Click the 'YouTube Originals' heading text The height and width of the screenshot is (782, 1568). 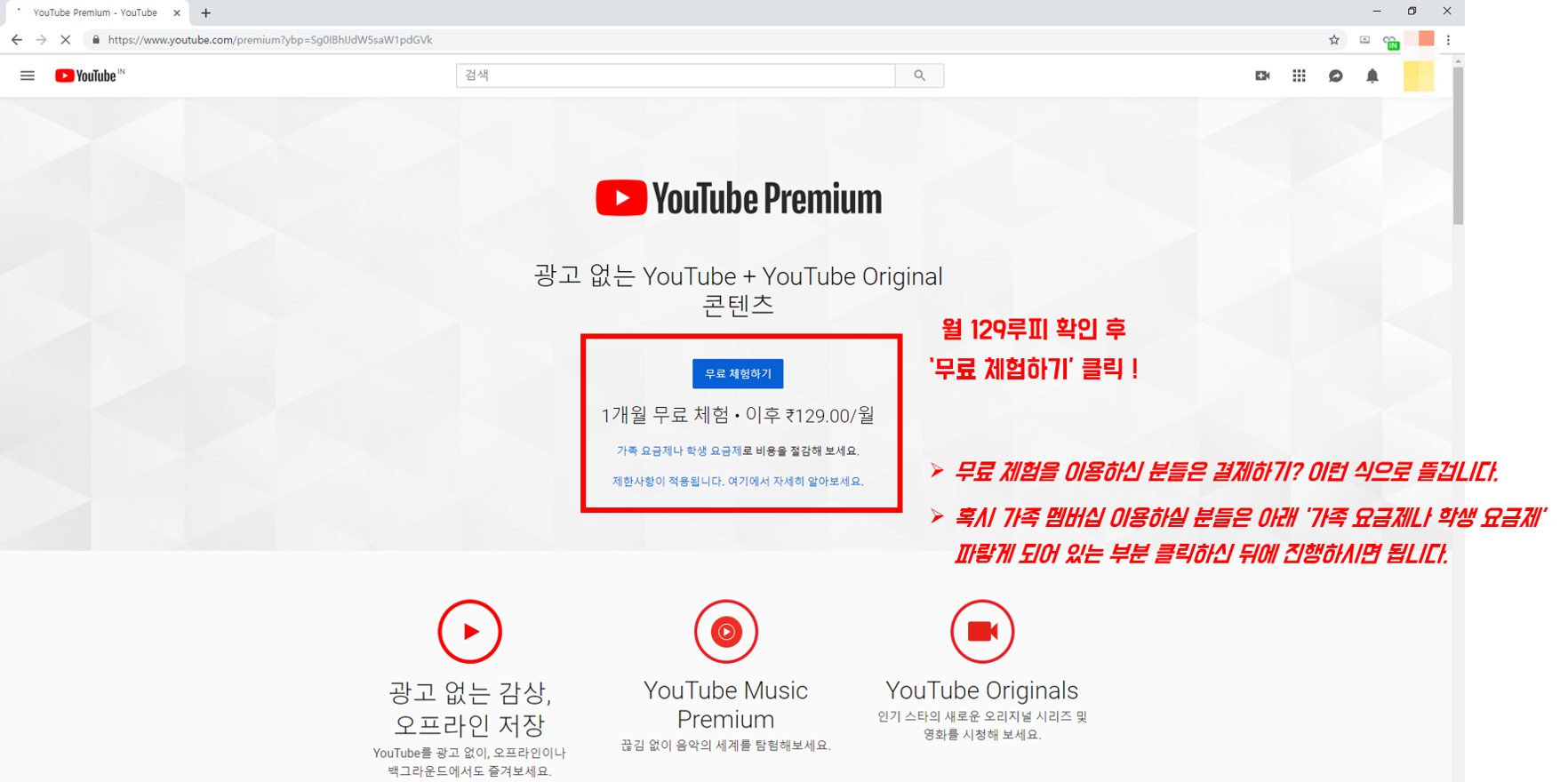[982, 690]
